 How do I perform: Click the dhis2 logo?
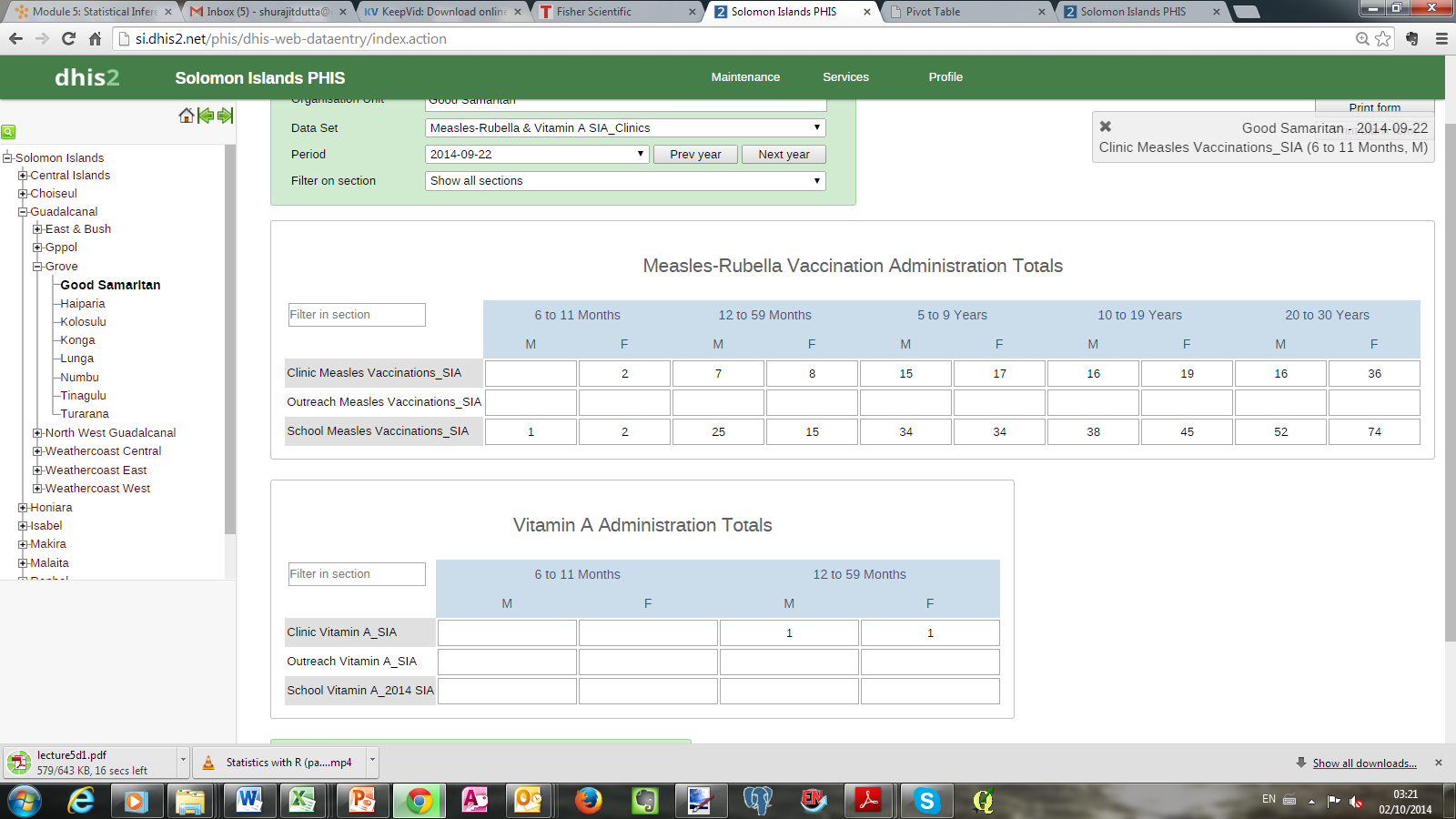(x=86, y=77)
